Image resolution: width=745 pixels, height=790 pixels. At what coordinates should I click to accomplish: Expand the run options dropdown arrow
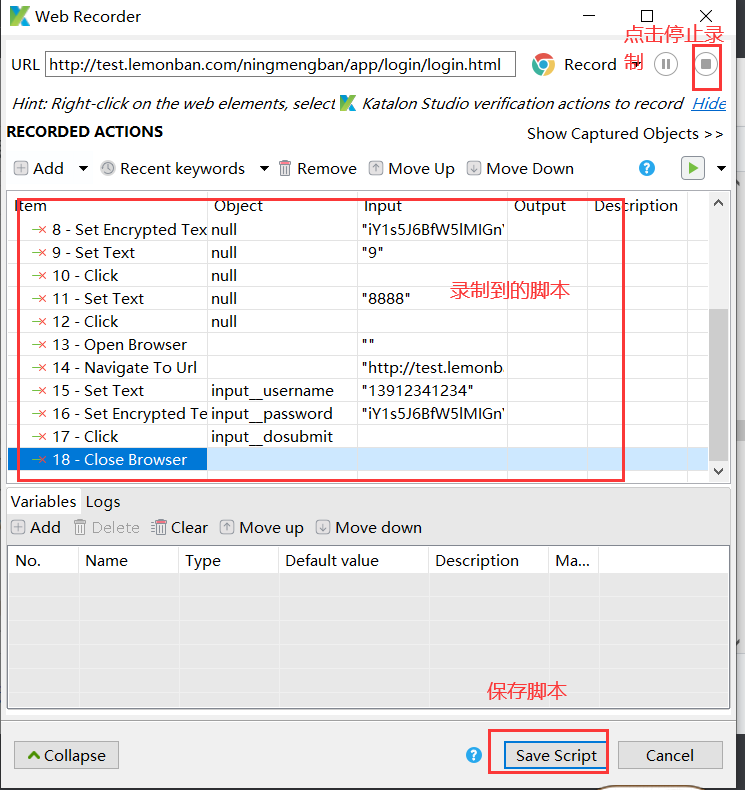(721, 168)
